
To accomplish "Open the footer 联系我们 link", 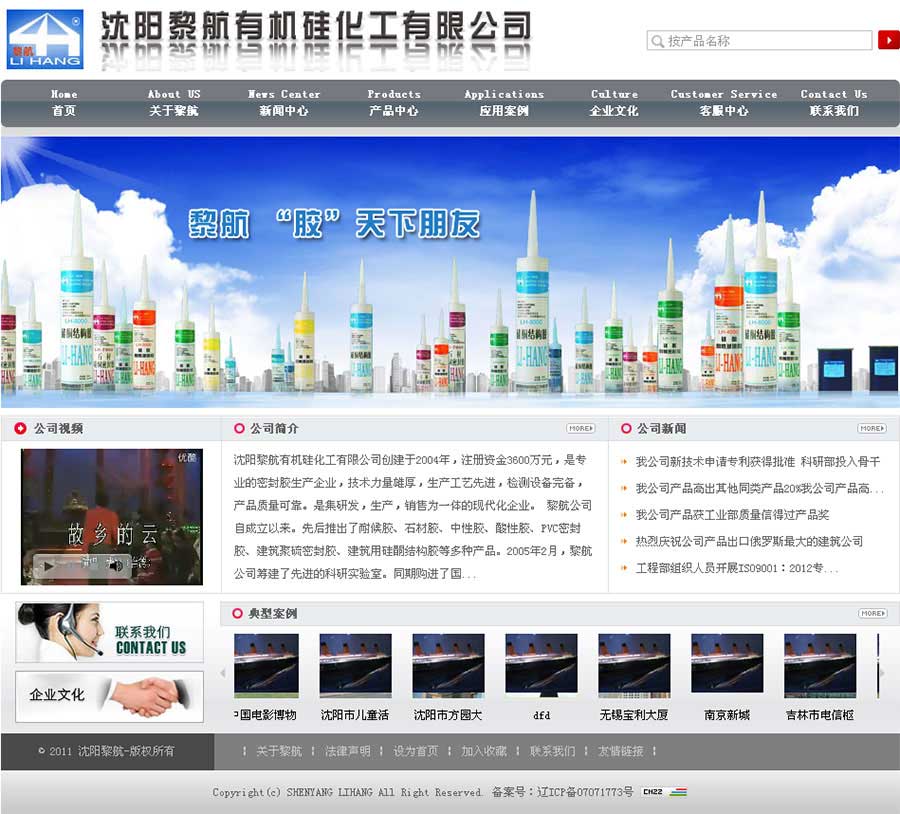I will click(552, 751).
